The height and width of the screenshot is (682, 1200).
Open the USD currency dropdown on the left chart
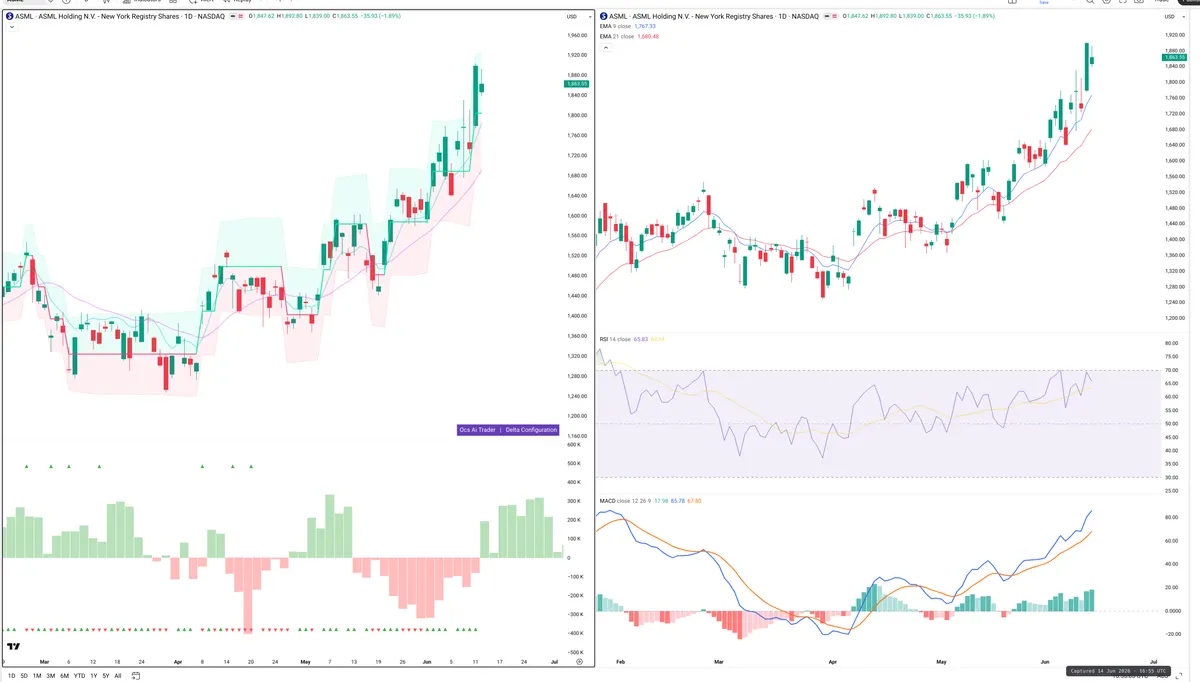[x=576, y=16]
